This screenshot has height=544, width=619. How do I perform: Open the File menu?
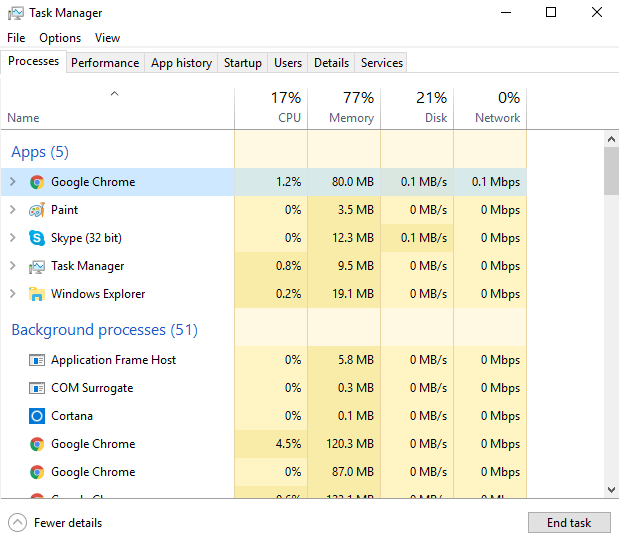16,38
